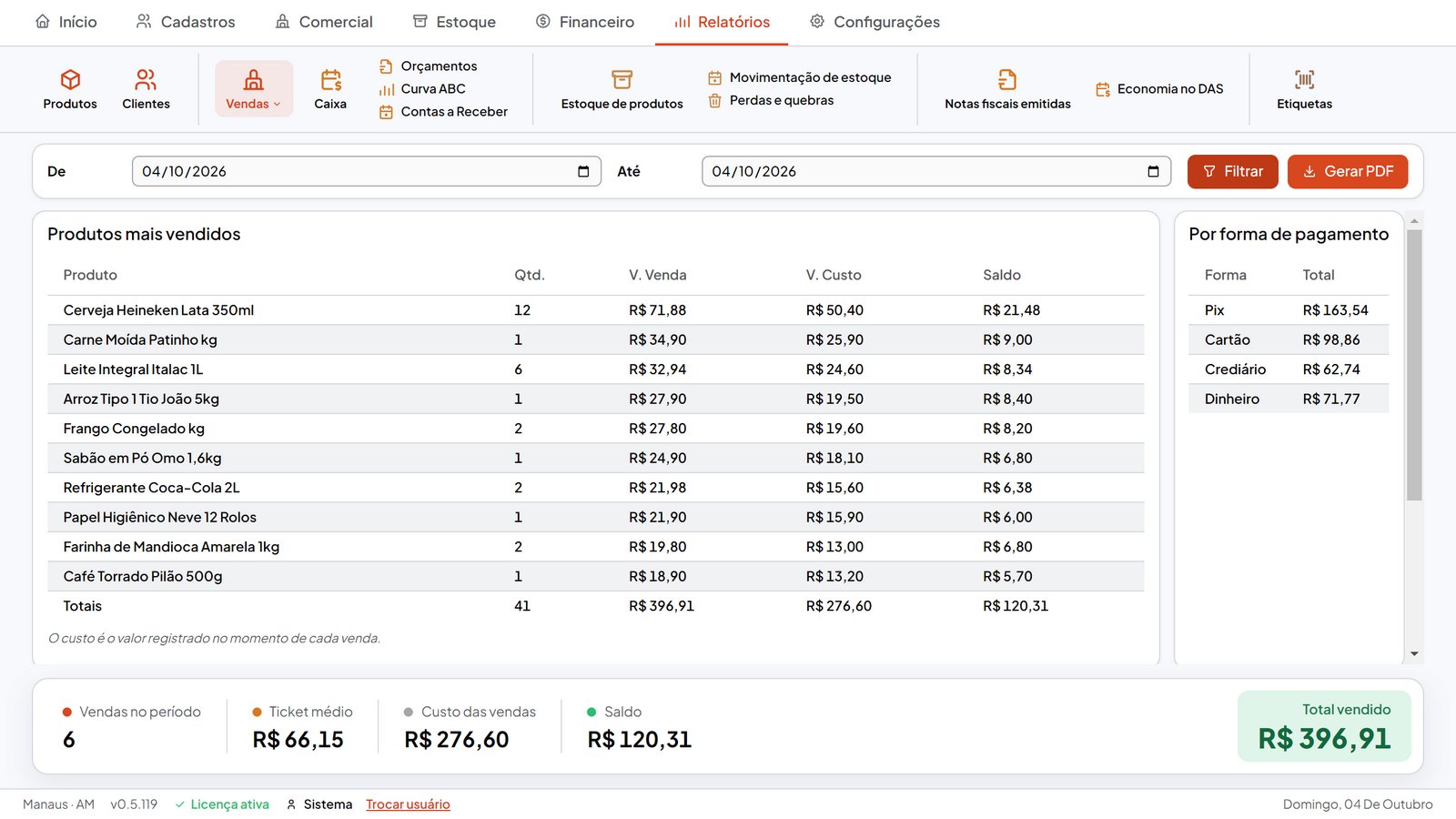1456x819 pixels.
Task: Click the Até date input field
Action: (x=936, y=171)
